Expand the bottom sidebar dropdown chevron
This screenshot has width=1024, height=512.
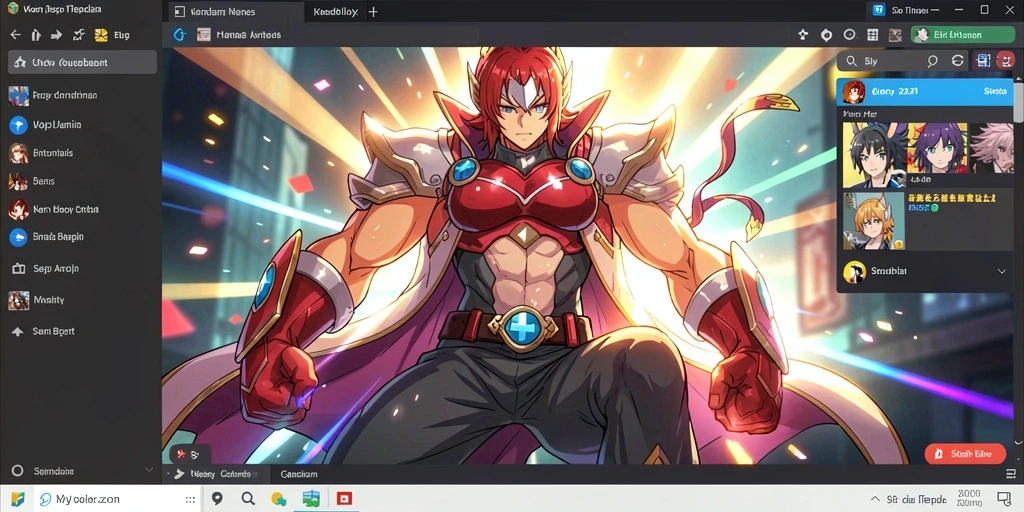click(x=149, y=470)
